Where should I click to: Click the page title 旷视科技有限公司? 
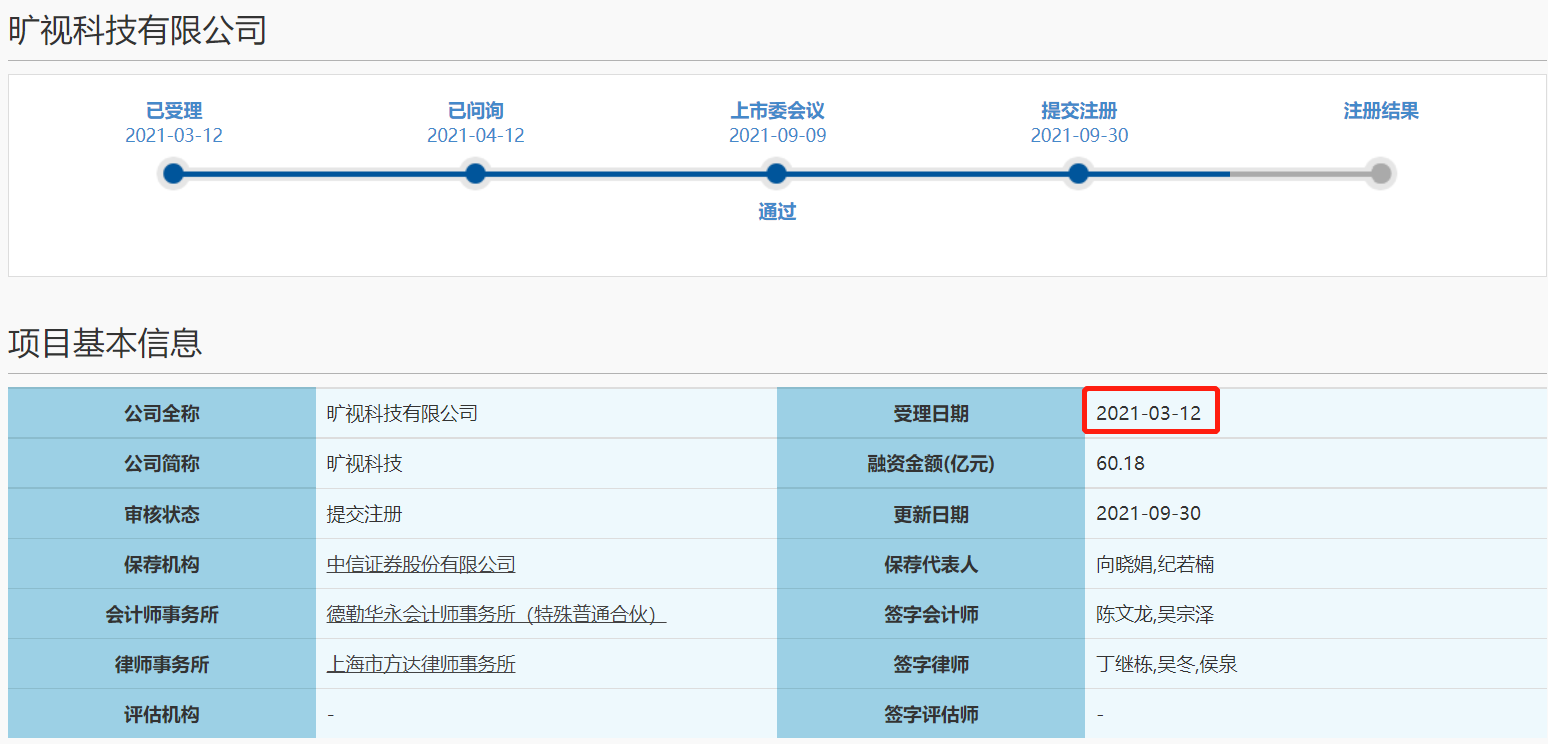pos(138,30)
